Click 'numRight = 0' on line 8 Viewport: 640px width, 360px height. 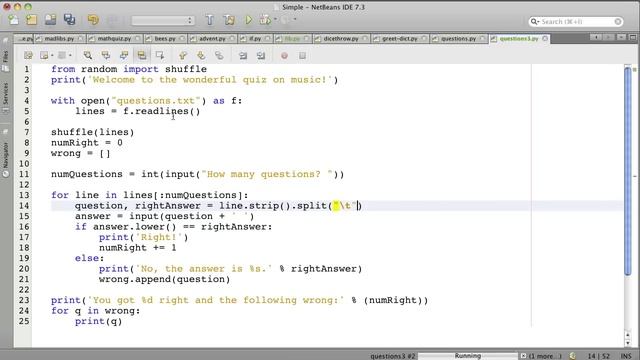point(87,143)
